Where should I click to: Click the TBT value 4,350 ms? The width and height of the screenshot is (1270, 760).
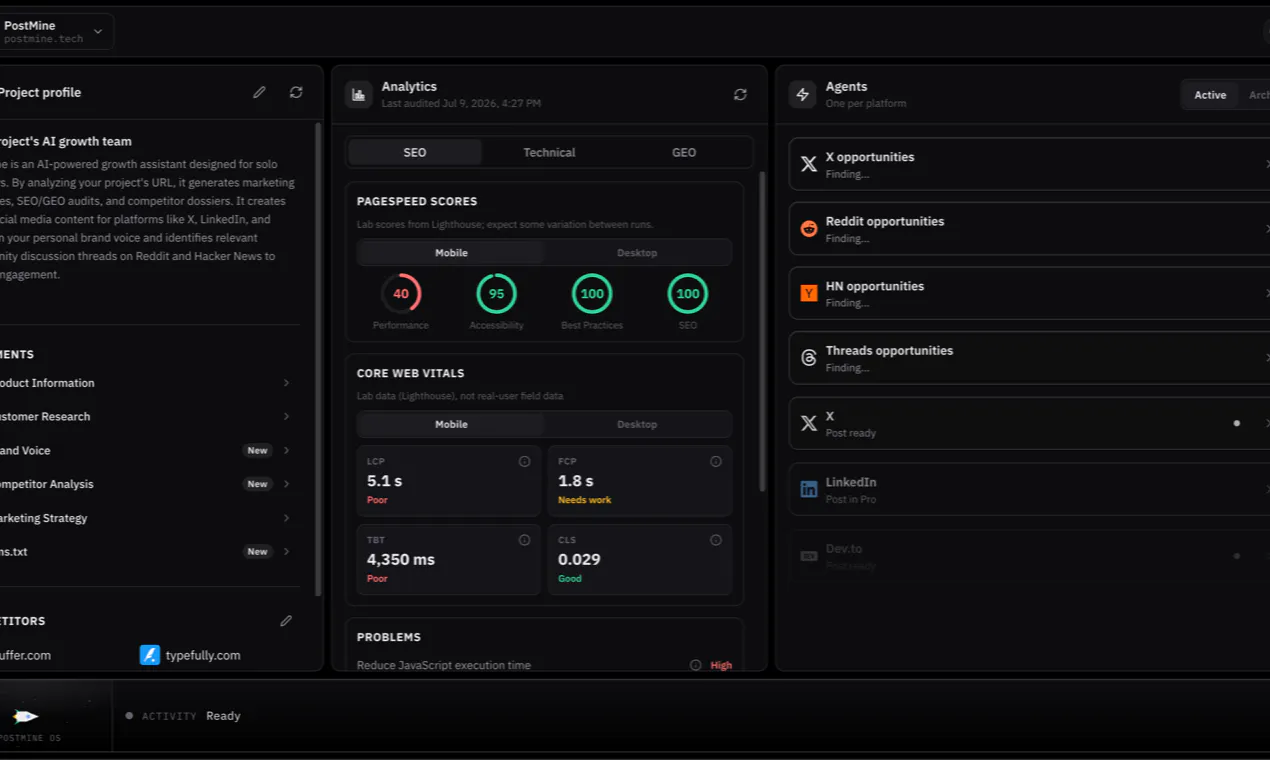pyautogui.click(x=401, y=560)
